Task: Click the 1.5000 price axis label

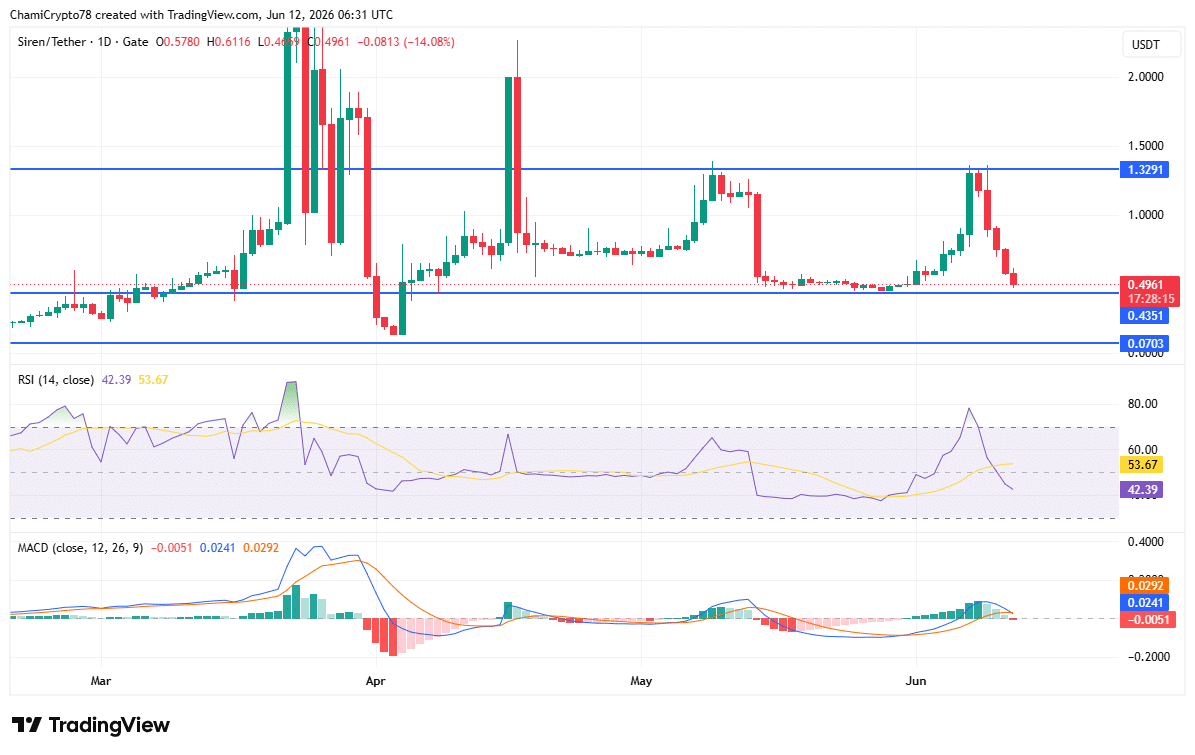Action: click(x=1145, y=146)
